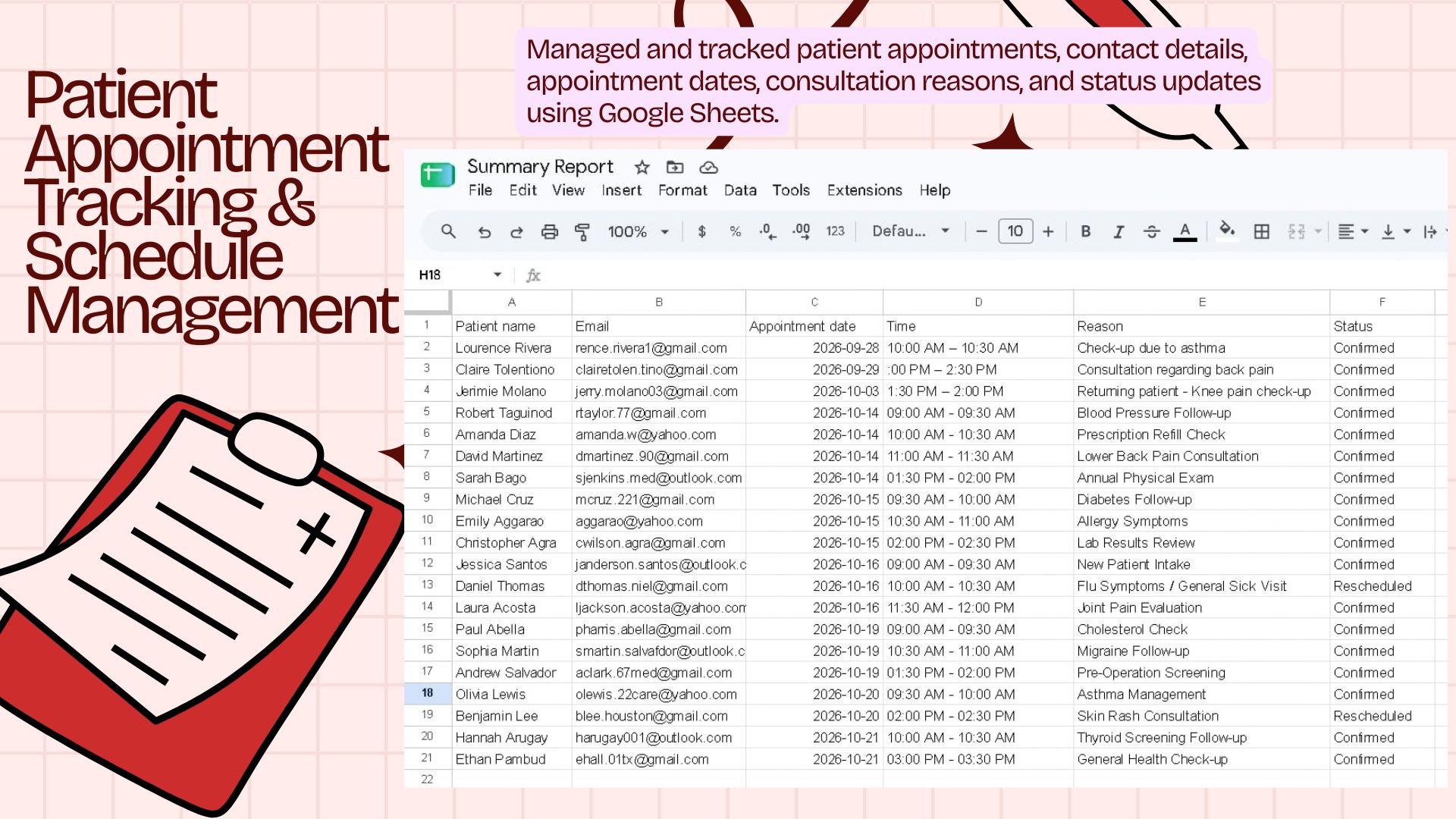Screen dimensions: 1456x819
Task: Open the Insert menu
Action: (621, 190)
